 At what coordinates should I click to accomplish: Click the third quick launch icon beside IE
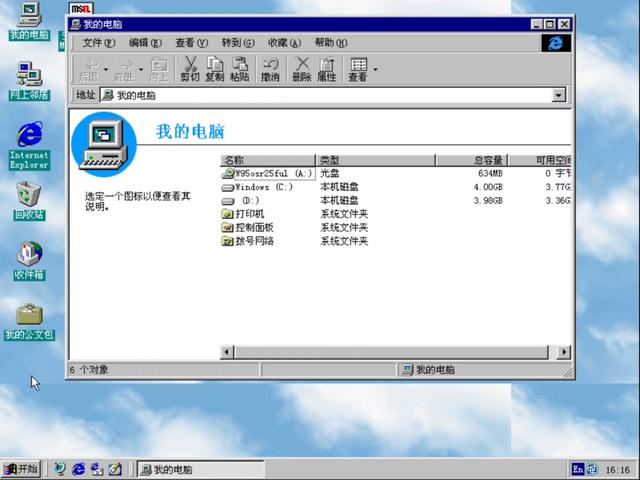click(x=97, y=469)
